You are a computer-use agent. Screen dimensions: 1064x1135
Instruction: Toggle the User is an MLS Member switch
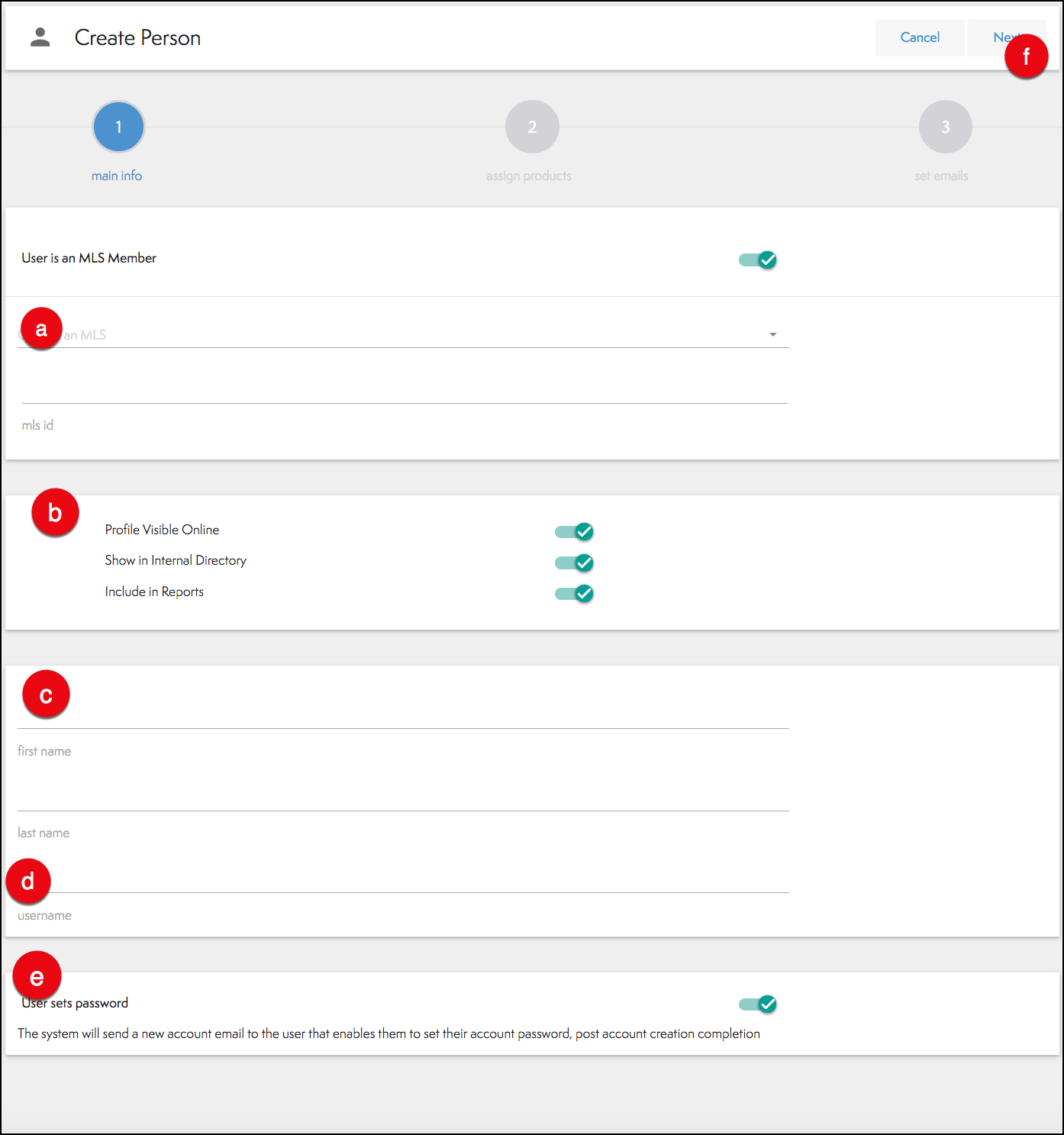click(758, 260)
